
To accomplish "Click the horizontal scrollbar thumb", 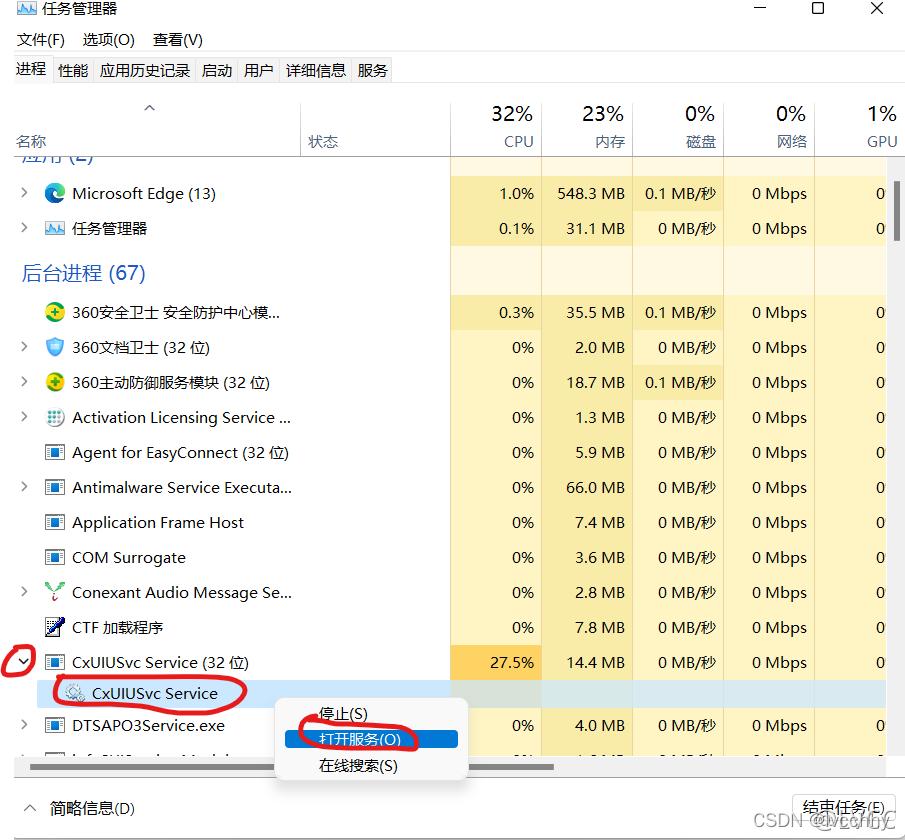I will [x=291, y=767].
